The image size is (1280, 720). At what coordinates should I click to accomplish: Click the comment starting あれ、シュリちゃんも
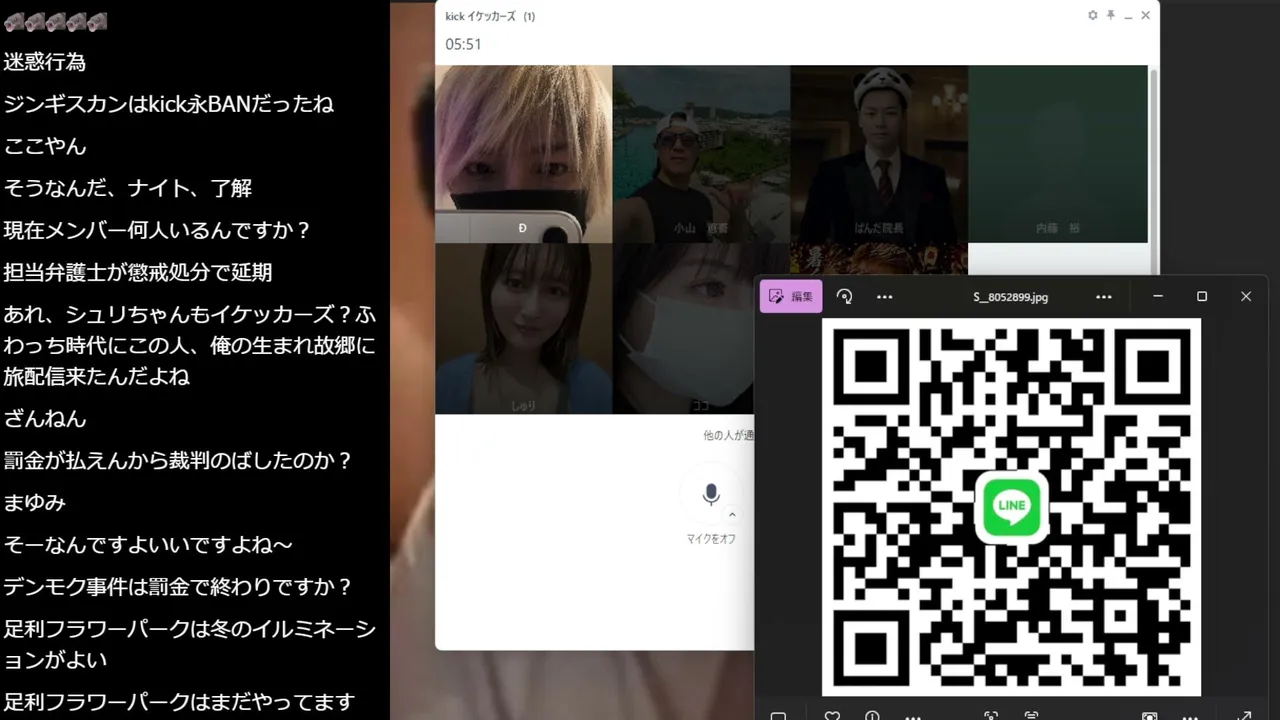pyautogui.click(x=190, y=346)
